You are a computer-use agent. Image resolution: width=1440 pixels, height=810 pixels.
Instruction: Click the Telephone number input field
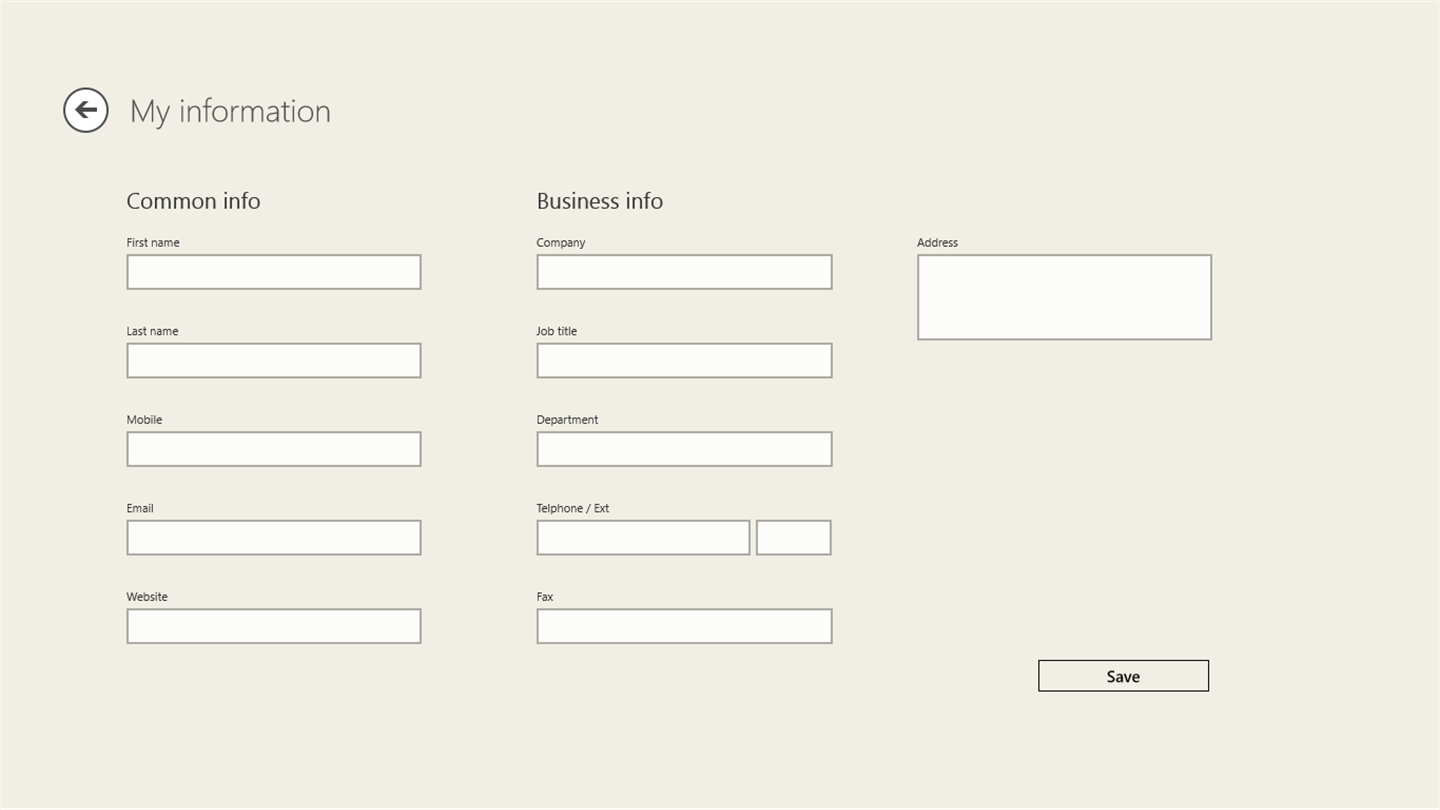(643, 538)
